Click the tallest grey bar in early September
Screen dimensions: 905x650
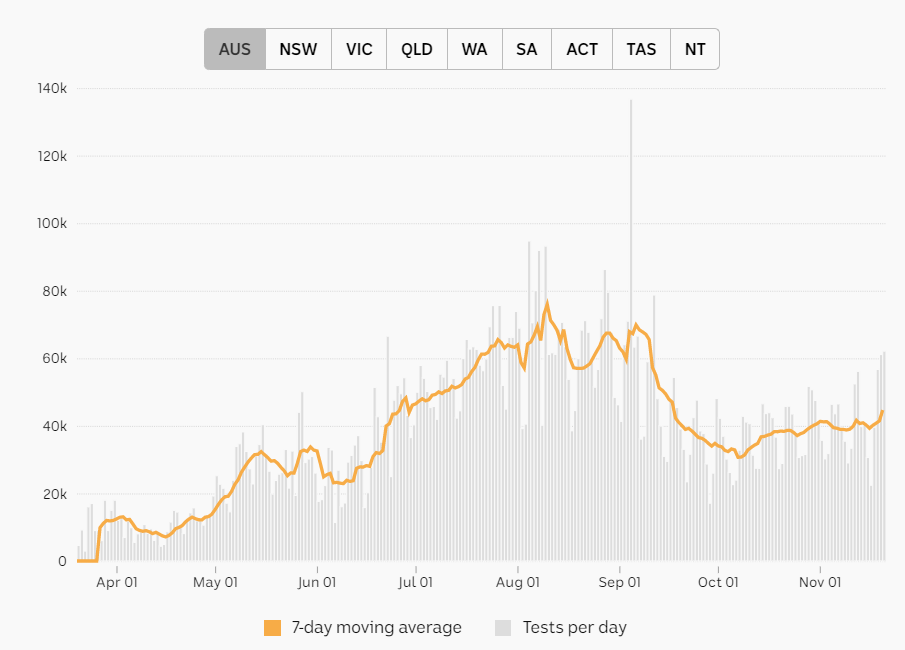[631, 330]
